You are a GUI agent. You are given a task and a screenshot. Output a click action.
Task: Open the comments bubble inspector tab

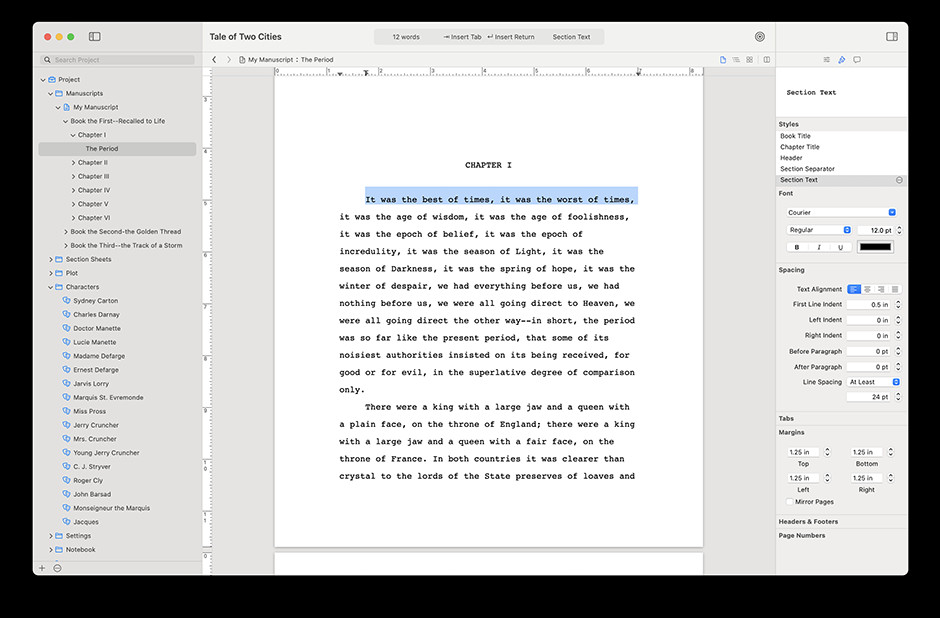[x=857, y=59]
